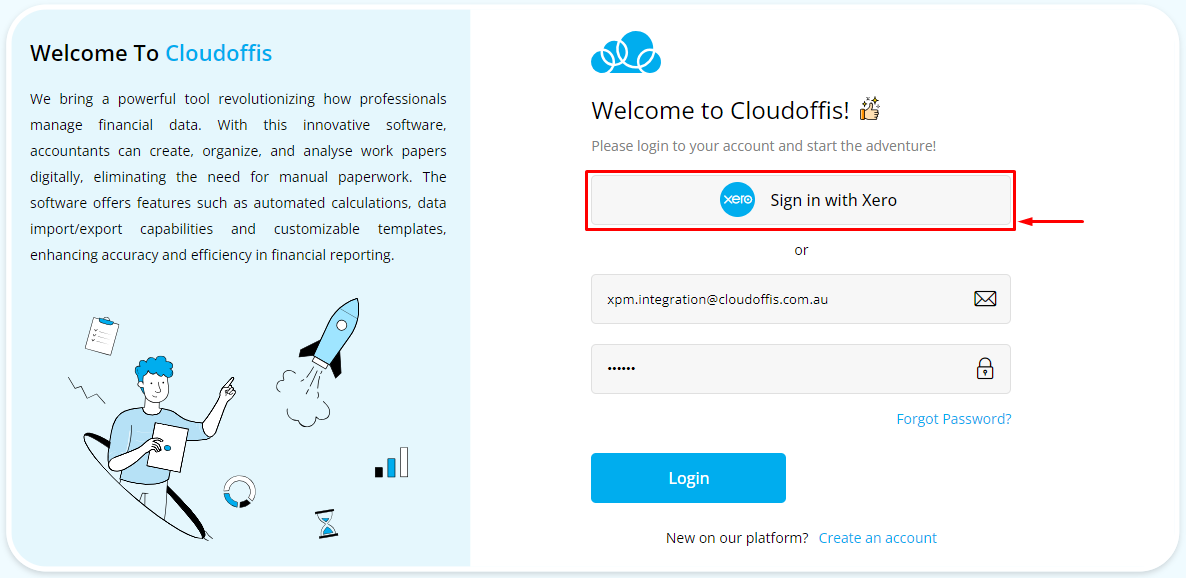
Task: Click the bar chart illustration
Action: (x=392, y=462)
